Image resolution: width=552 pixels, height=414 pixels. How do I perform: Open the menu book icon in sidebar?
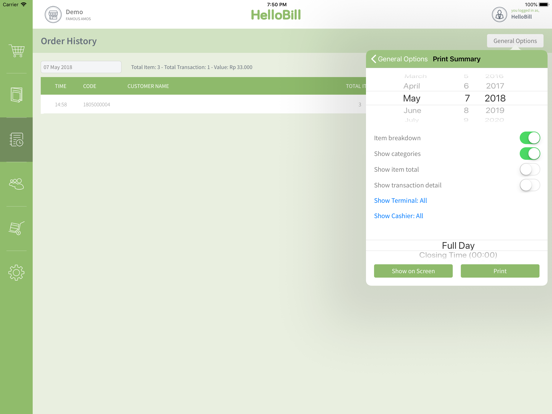point(17,95)
